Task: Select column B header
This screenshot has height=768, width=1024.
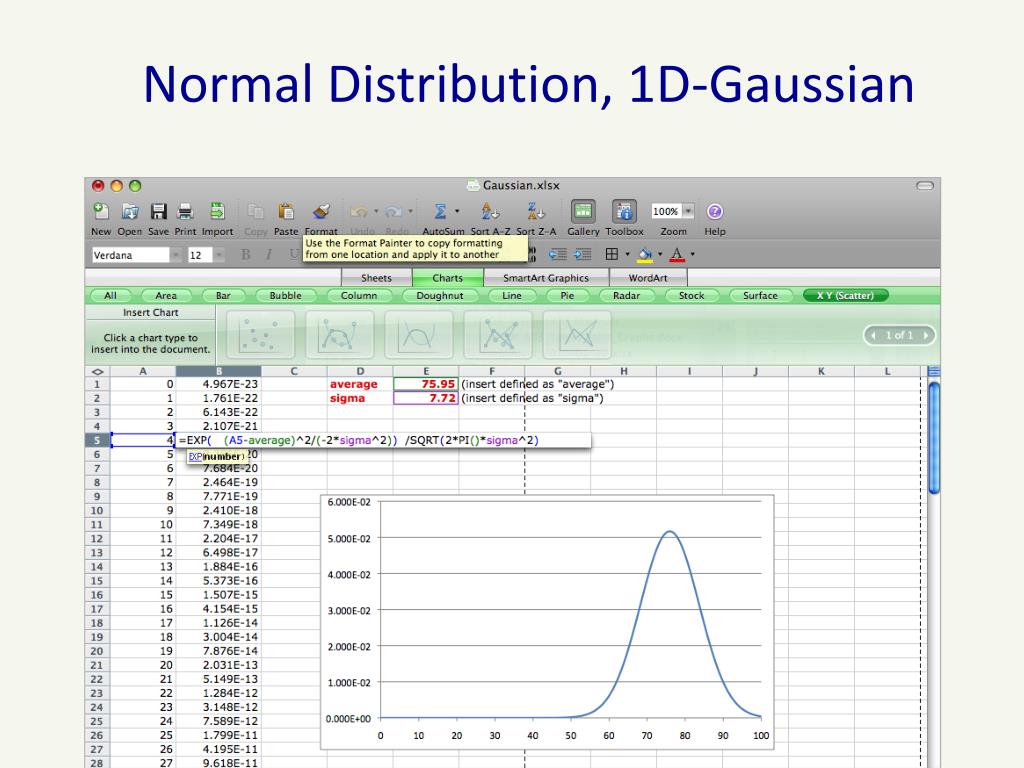Action: coord(219,371)
